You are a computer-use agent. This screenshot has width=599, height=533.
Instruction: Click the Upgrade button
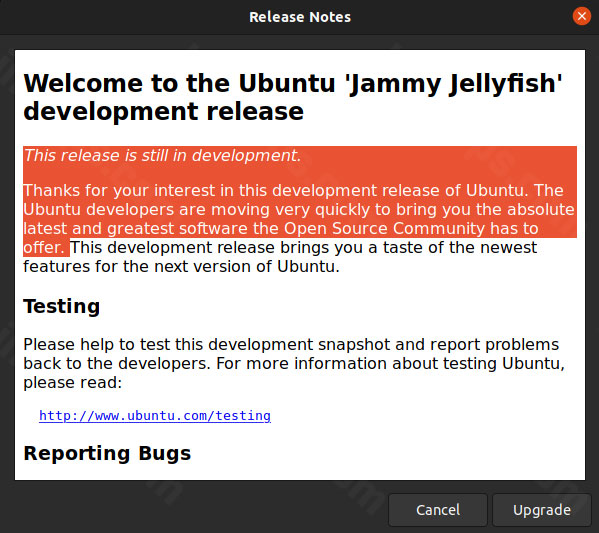pos(542,510)
